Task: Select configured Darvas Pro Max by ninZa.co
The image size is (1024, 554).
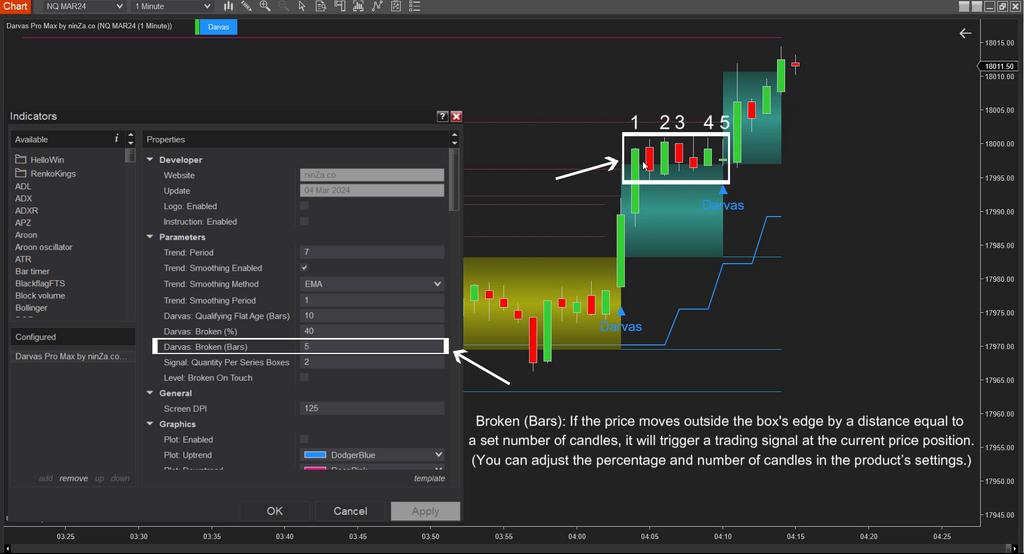Action: (x=72, y=356)
